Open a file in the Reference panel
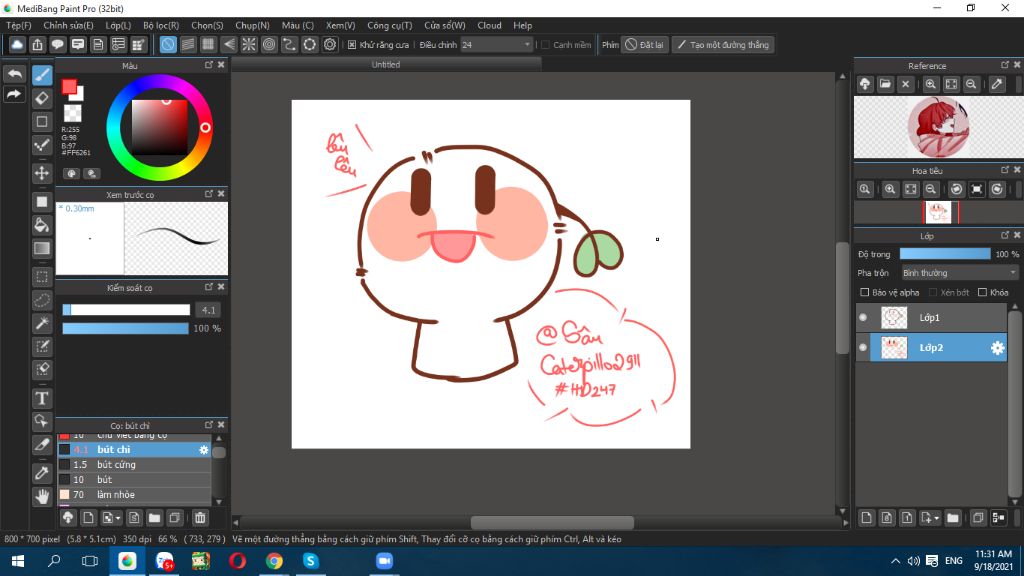 pyautogui.click(x=885, y=84)
